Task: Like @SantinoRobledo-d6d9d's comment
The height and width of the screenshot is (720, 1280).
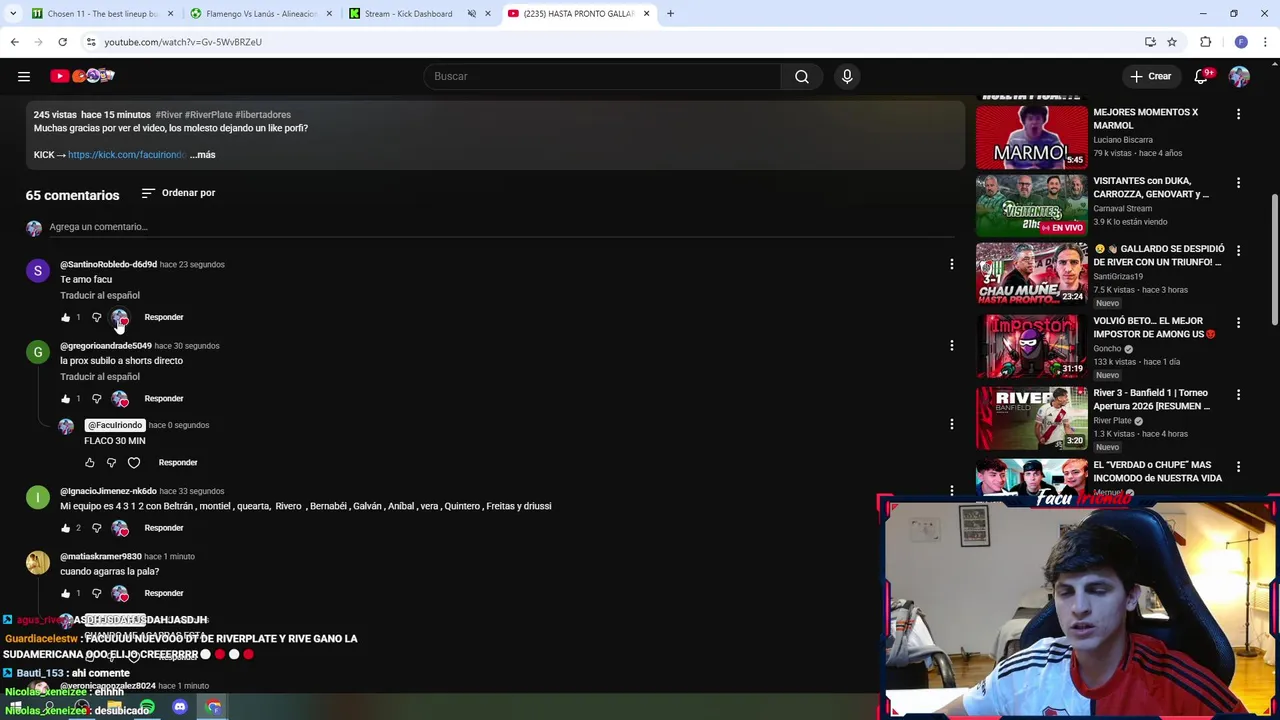Action: tap(66, 317)
